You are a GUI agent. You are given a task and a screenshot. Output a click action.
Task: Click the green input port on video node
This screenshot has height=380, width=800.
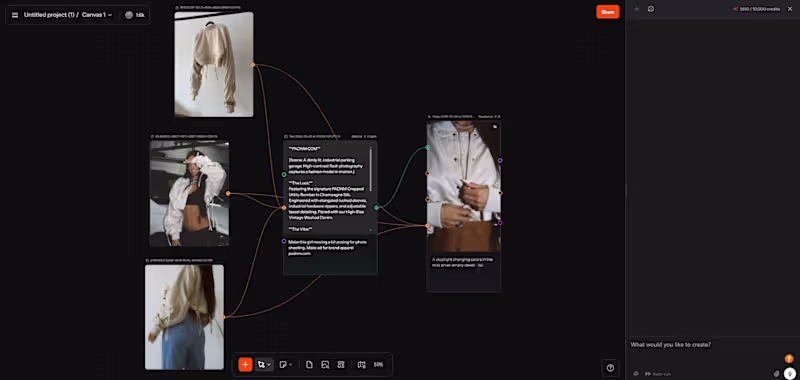pyautogui.click(x=428, y=147)
